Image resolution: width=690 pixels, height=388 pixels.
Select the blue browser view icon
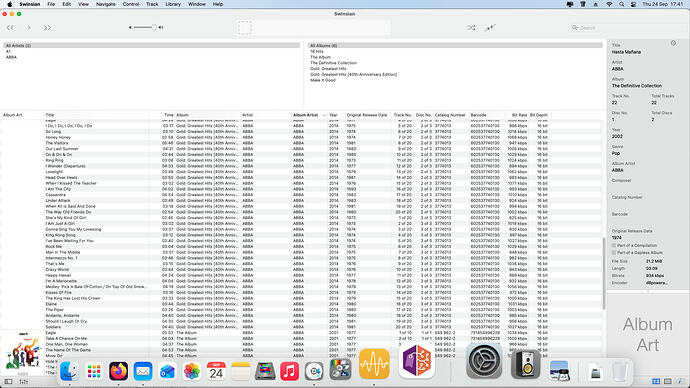[x=656, y=381]
